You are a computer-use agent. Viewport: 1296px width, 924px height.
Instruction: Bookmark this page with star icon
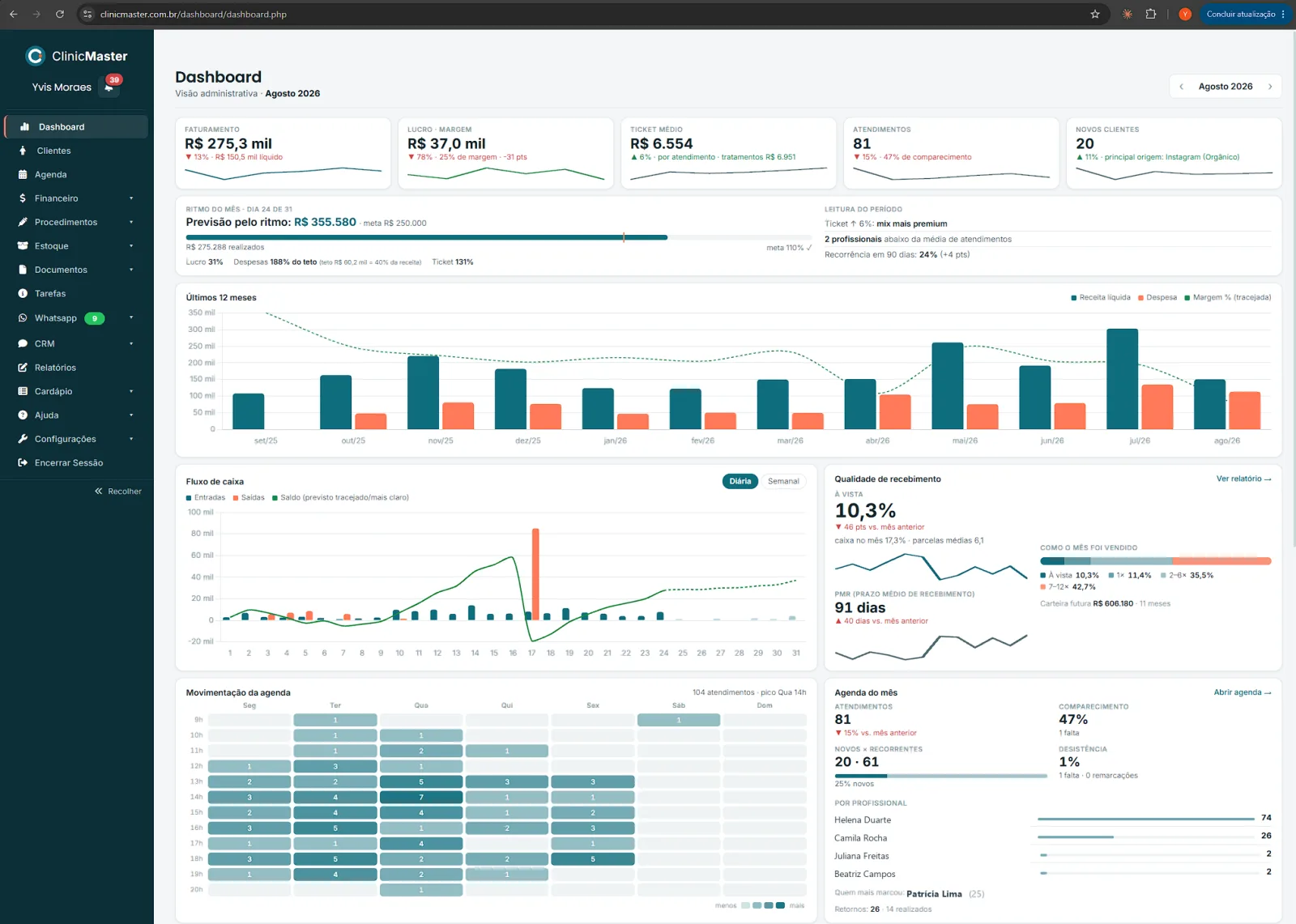click(1095, 14)
